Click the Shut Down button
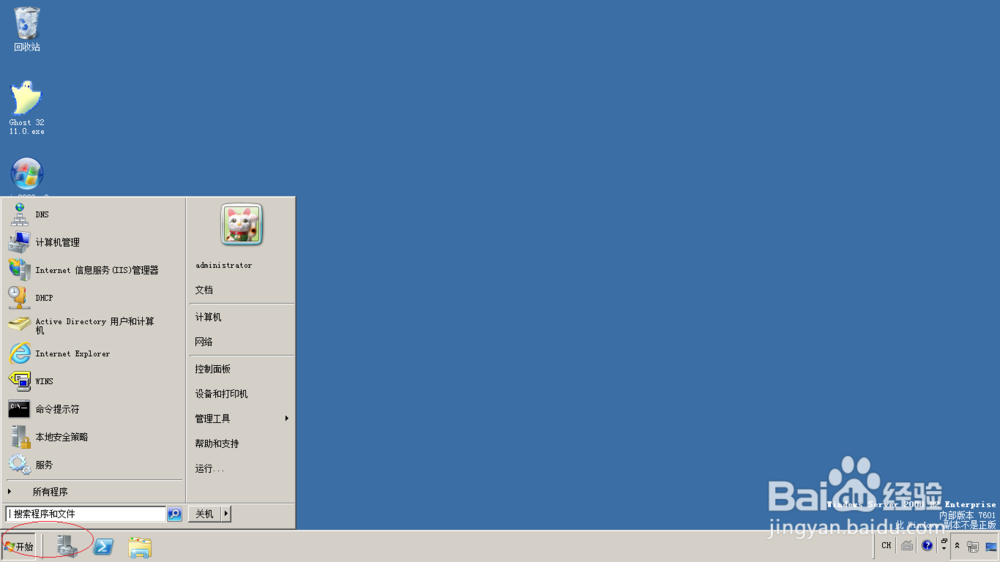The width and height of the screenshot is (1000, 562). pyautogui.click(x=205, y=514)
